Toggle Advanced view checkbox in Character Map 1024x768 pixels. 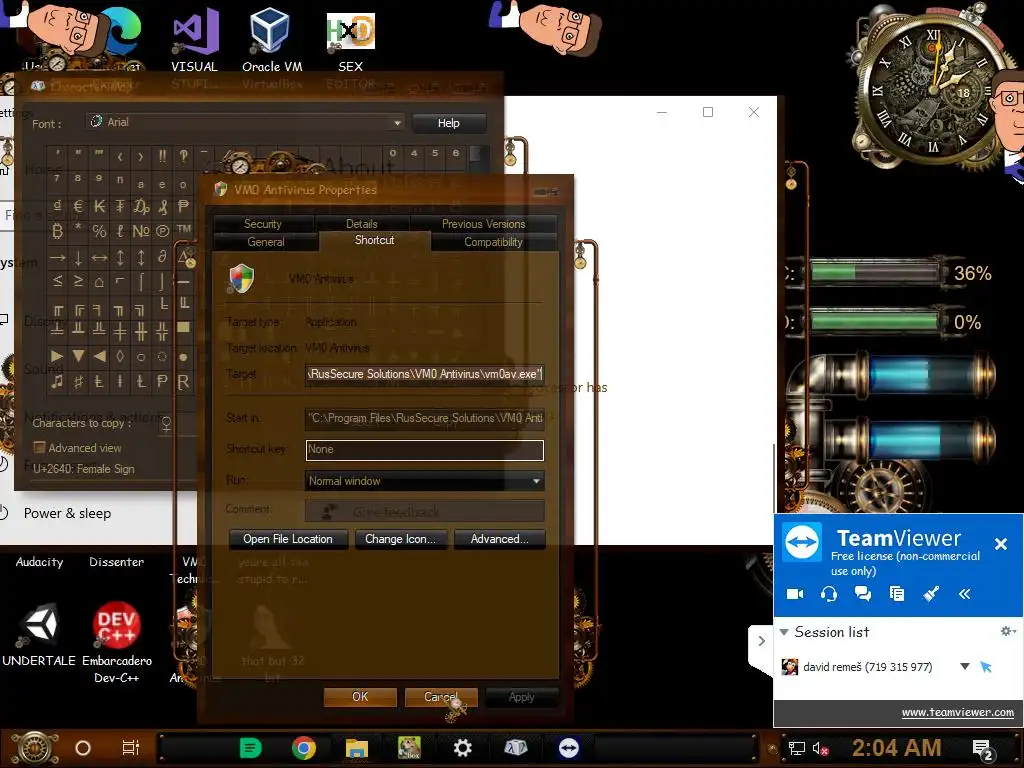[39, 448]
